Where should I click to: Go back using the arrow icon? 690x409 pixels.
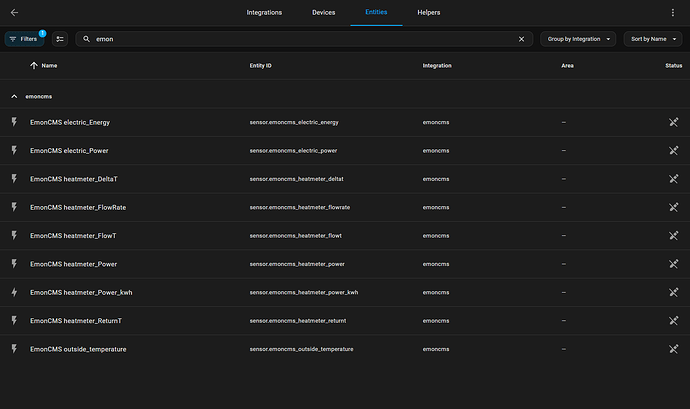[x=14, y=12]
